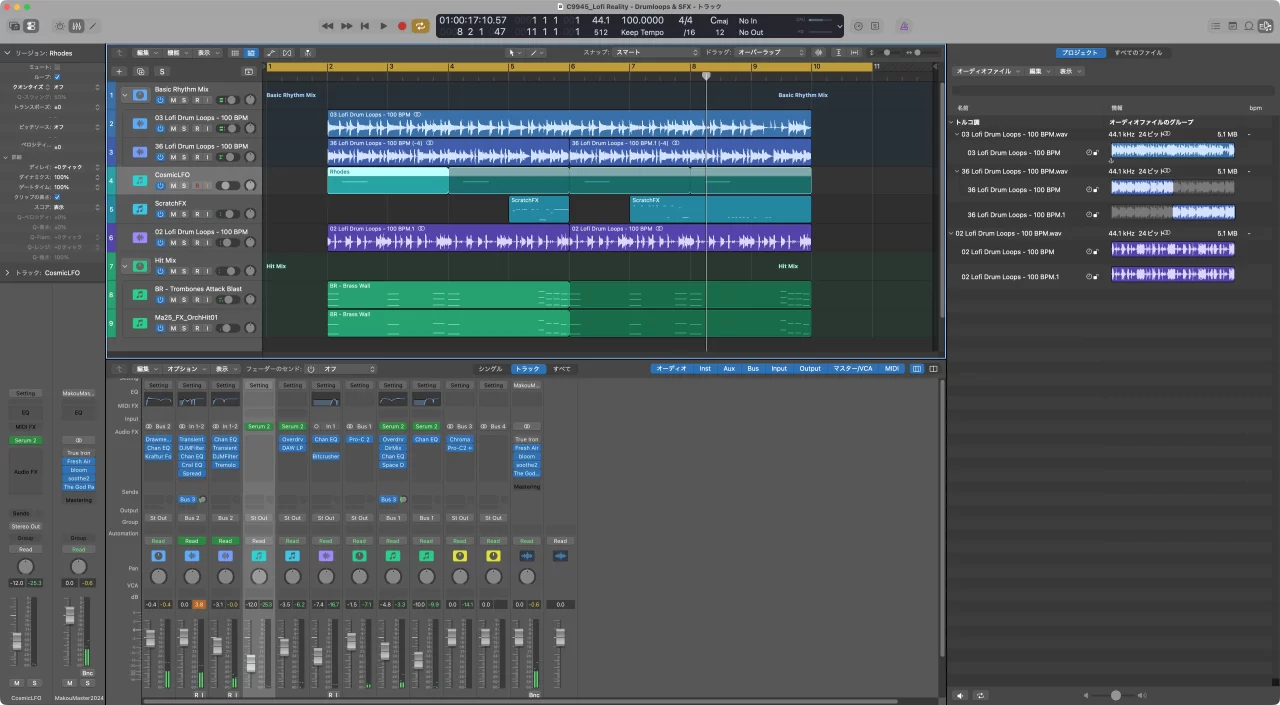Select the Aux filter in mixer
1280x705 pixels.
(729, 369)
